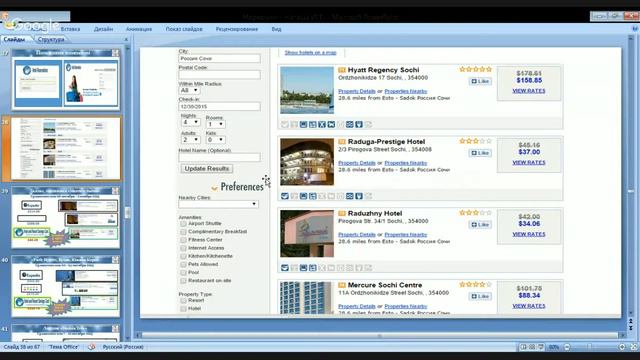Viewport: 640px width, 360px height.
Task: Click star rating of Raduga-Prestige Hotel
Action: [476, 141]
